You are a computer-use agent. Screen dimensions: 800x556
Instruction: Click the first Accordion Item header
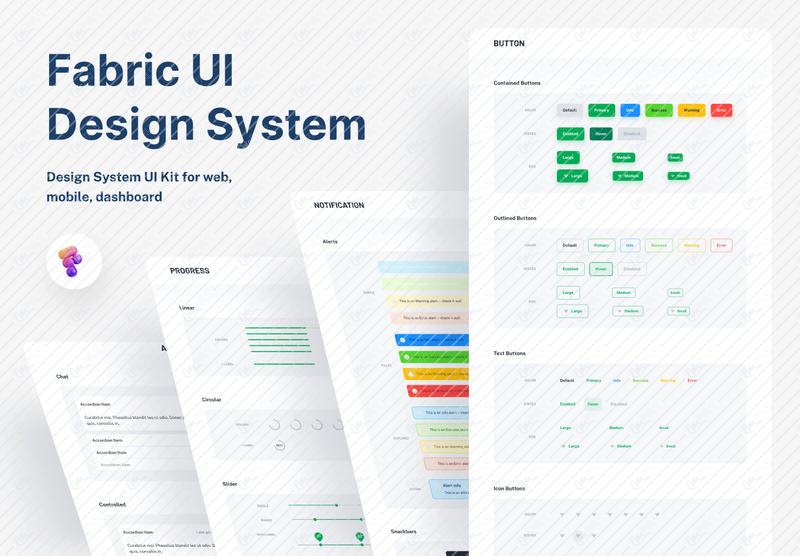click(x=95, y=404)
